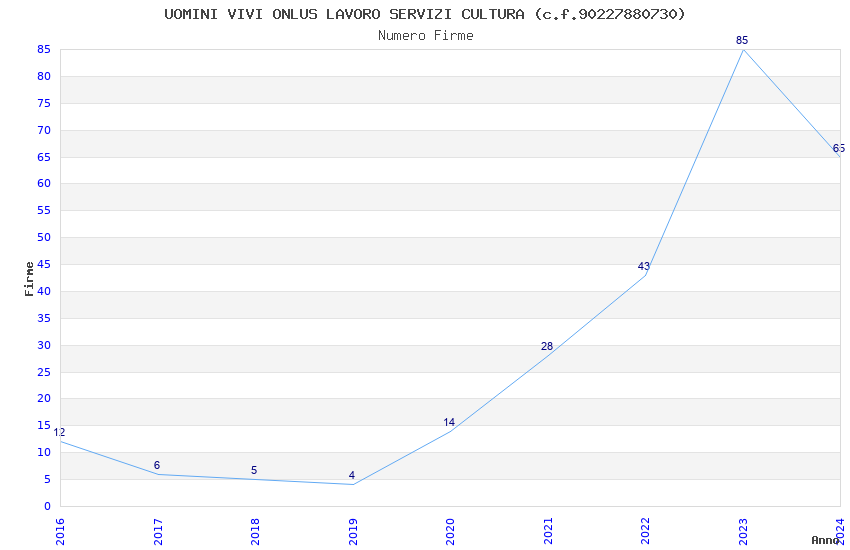The image size is (850, 550).
Task: Click y-axis tick value 40
Action: coord(44,291)
